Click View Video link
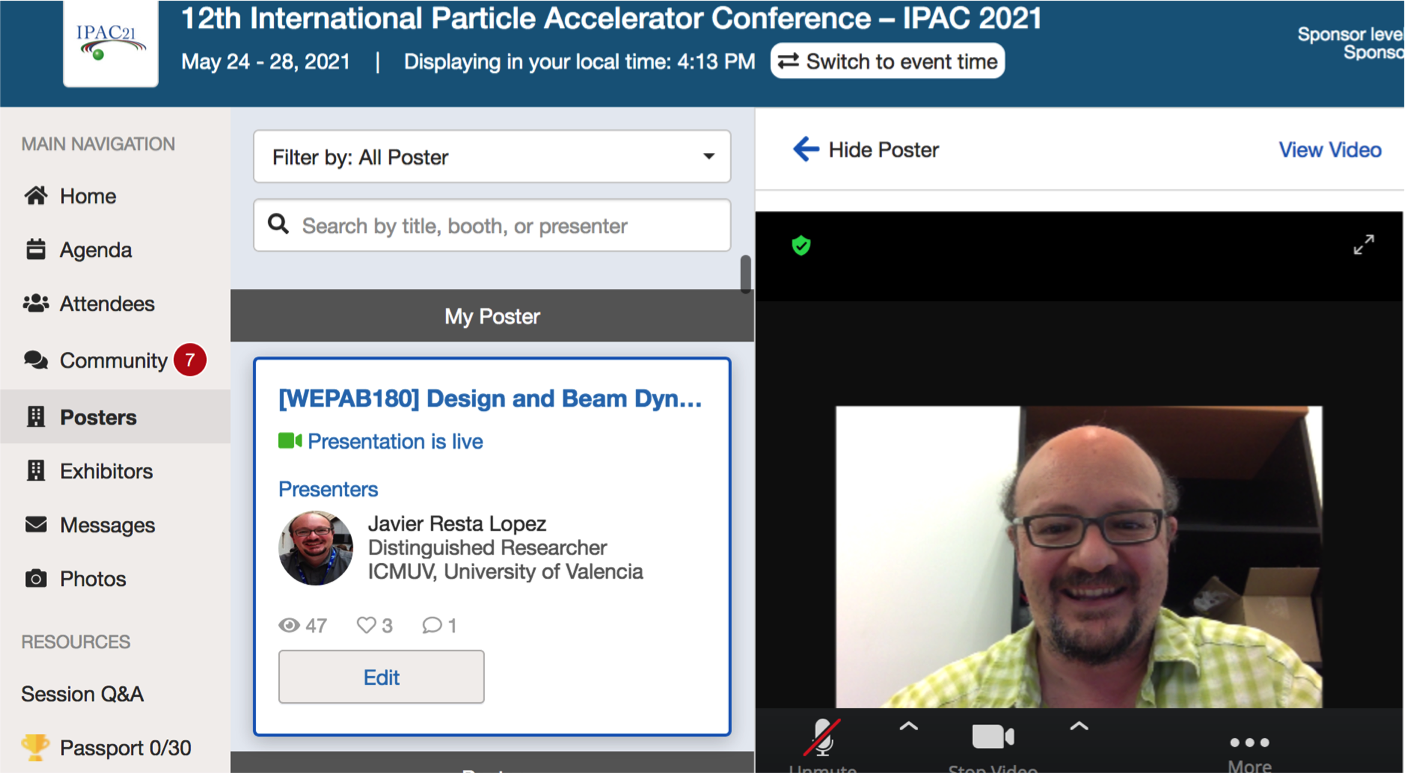 pyautogui.click(x=1330, y=150)
